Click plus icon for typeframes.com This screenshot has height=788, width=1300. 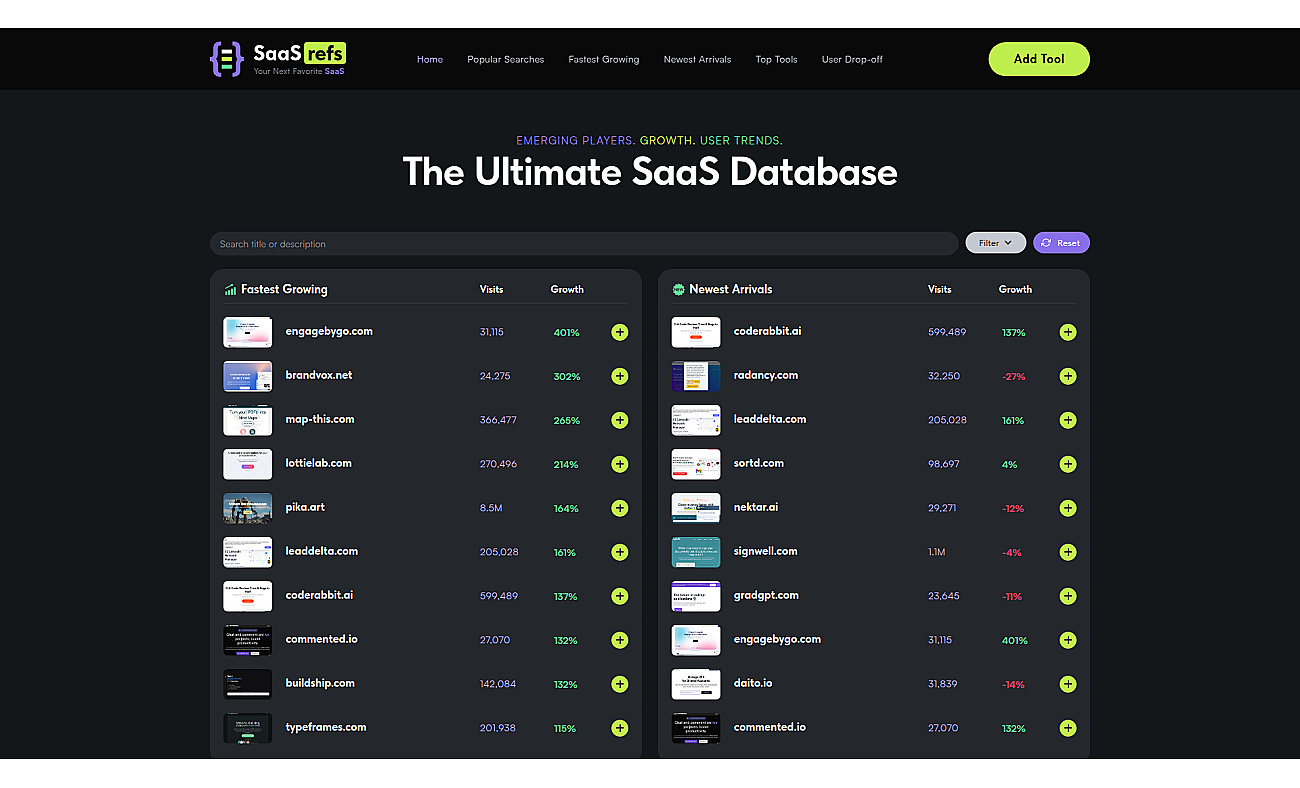click(620, 728)
